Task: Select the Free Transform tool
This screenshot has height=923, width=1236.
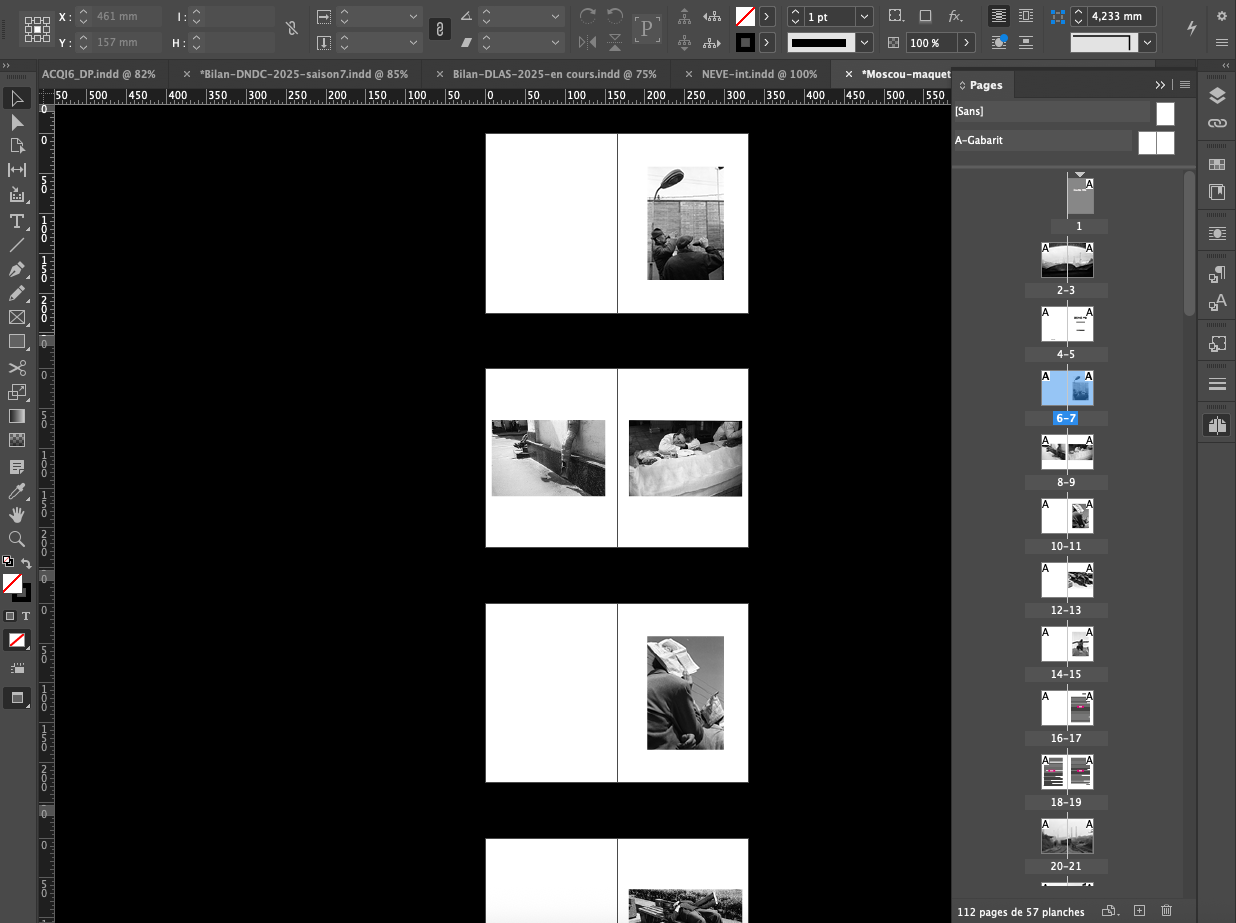Action: coord(17,392)
